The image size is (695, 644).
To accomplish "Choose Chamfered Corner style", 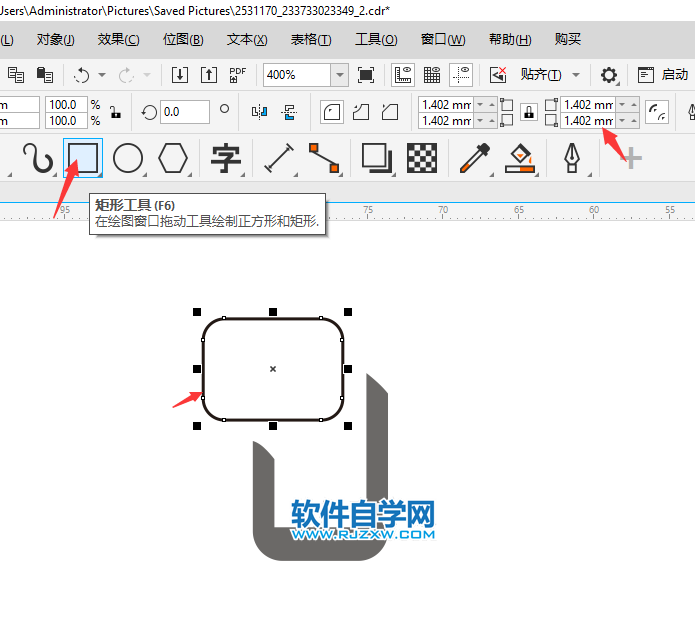I will coord(390,112).
